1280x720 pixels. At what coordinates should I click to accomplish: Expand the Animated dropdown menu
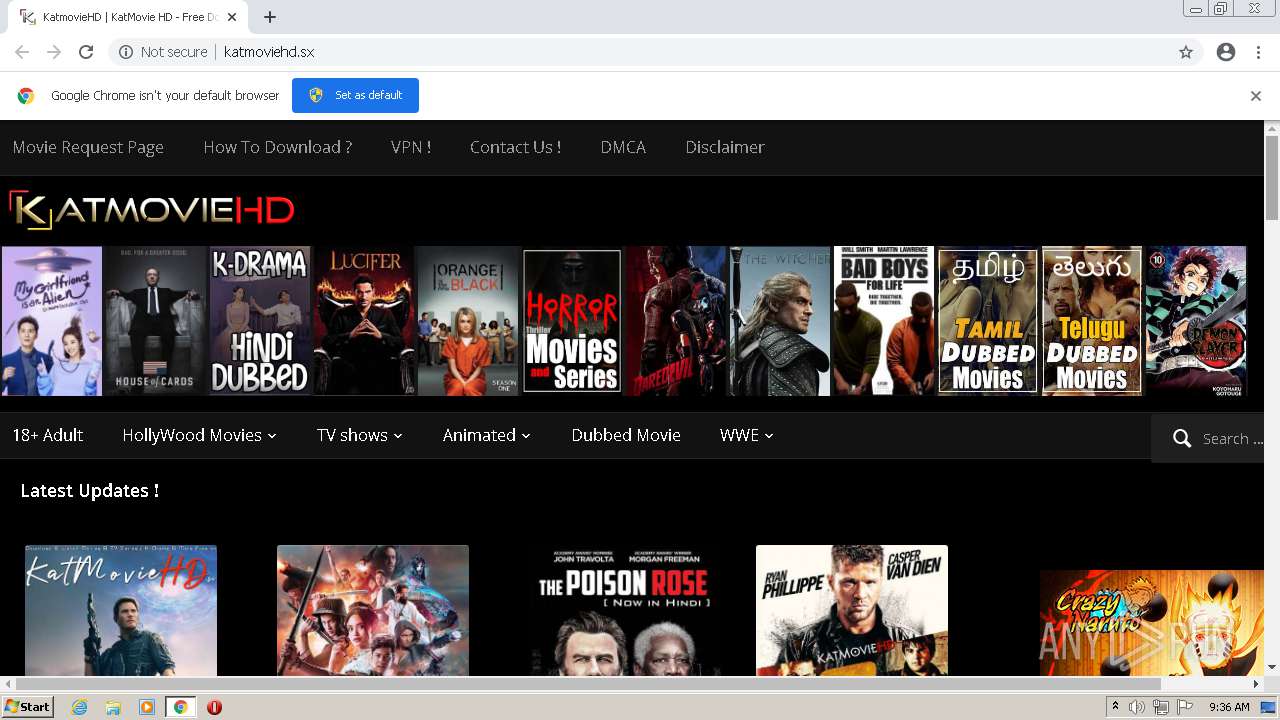(x=486, y=435)
